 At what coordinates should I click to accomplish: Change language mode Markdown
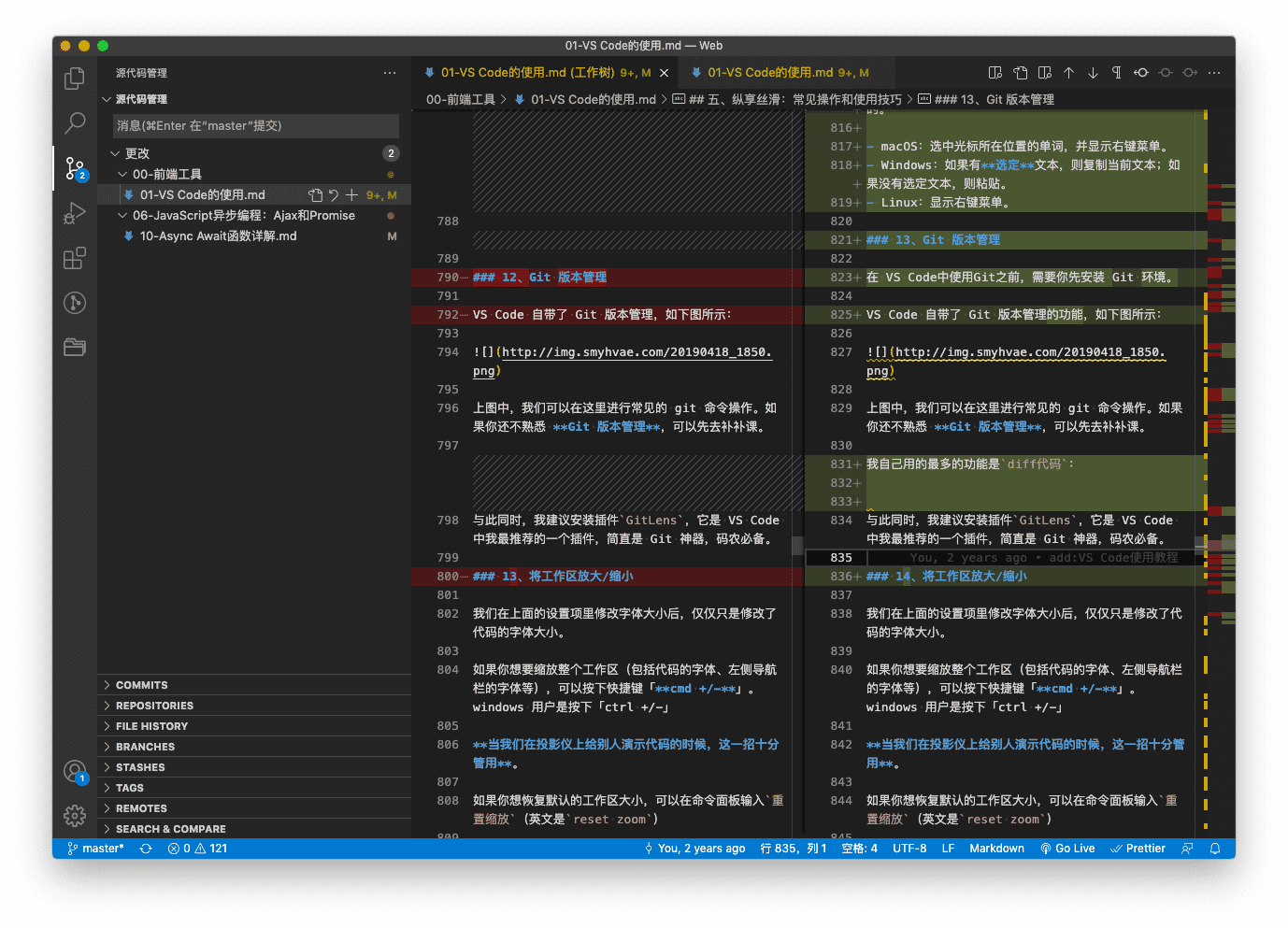pyautogui.click(x=996, y=849)
